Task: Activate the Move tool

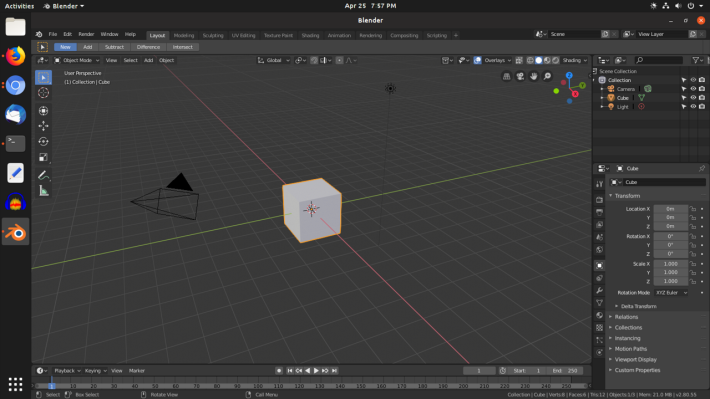Action: [43, 126]
